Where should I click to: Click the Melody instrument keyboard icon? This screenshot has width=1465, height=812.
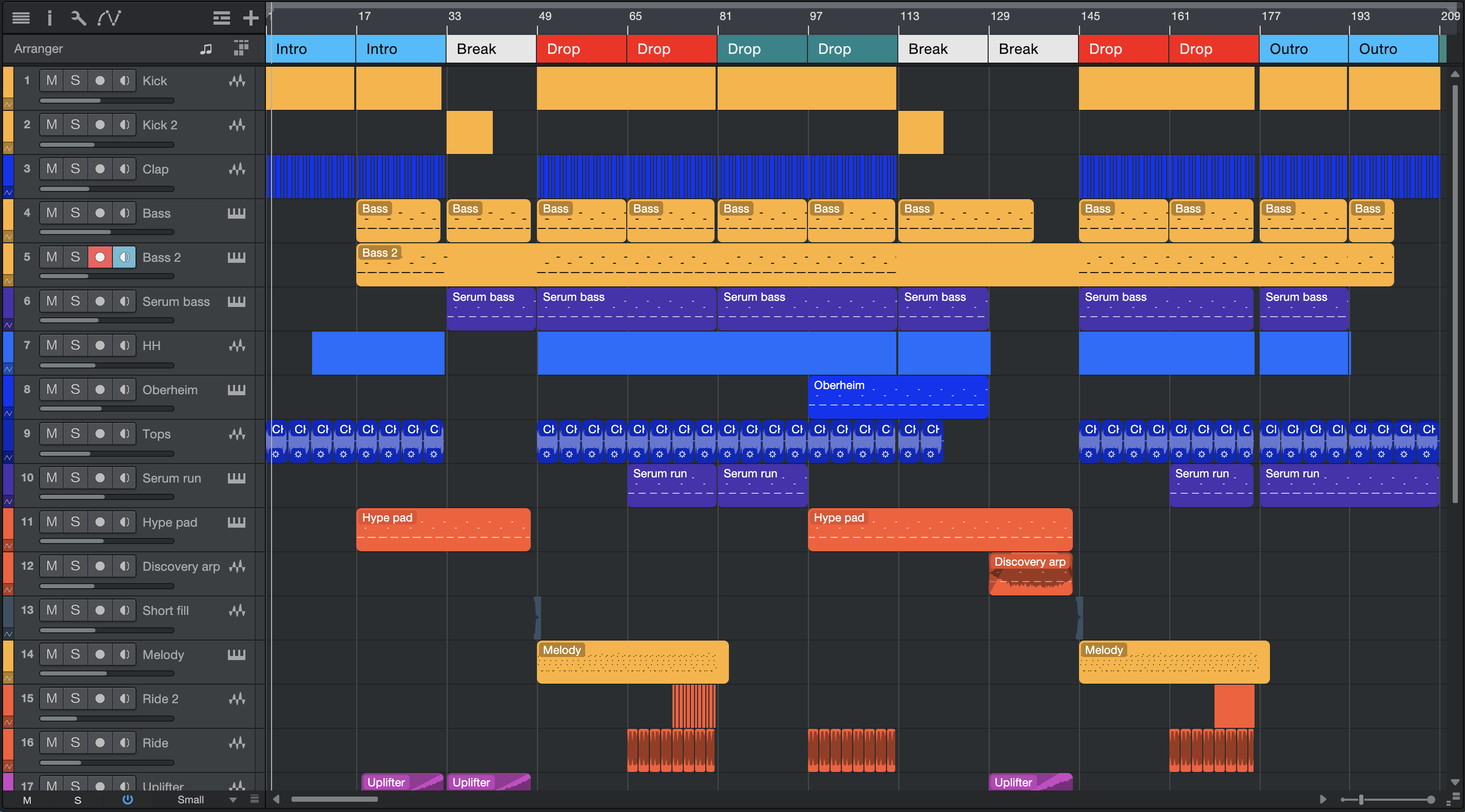pos(237,654)
